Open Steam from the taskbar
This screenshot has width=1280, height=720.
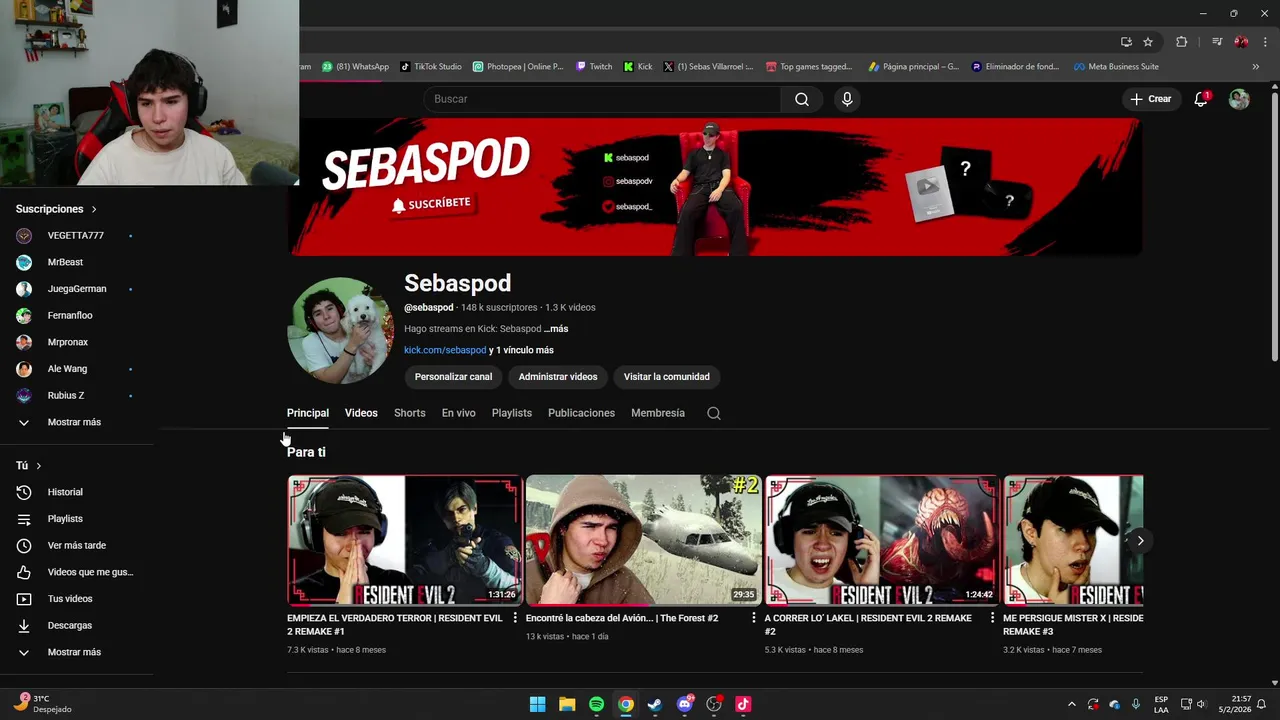coord(655,704)
